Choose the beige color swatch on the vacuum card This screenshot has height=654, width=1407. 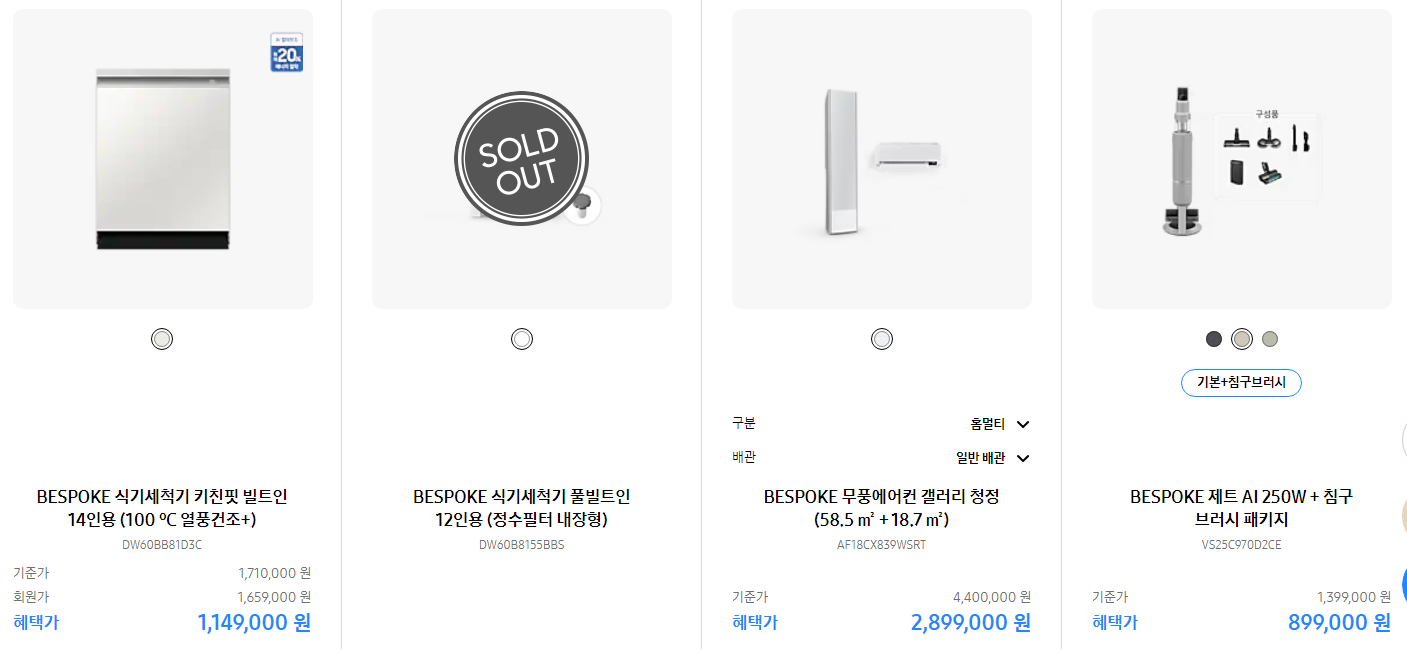coord(1241,338)
